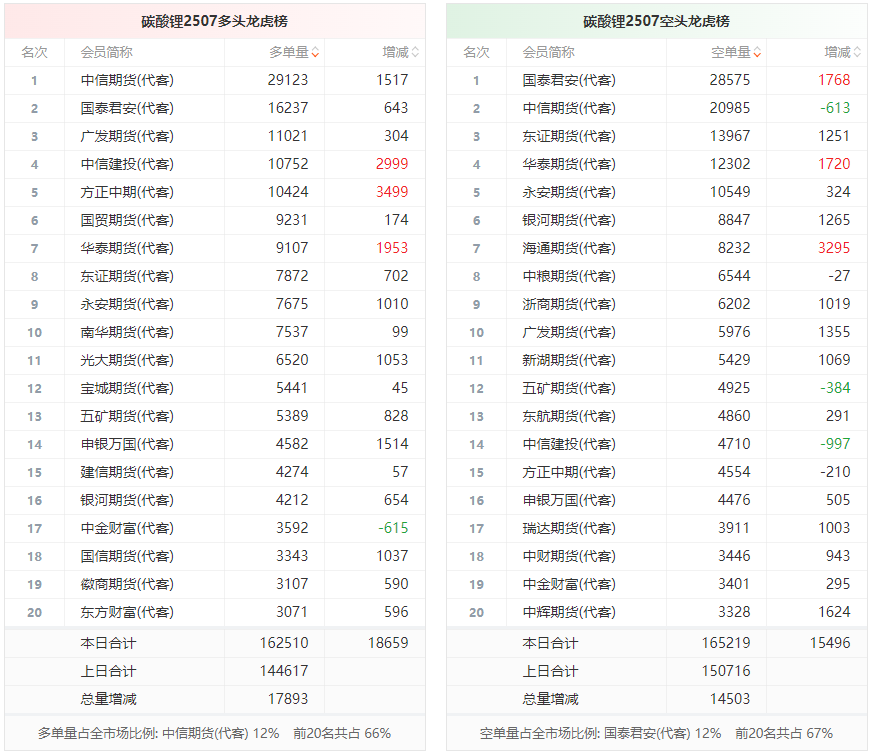Select 宝城期货(代客) row
The width and height of the screenshot is (873, 756).
tap(215, 388)
